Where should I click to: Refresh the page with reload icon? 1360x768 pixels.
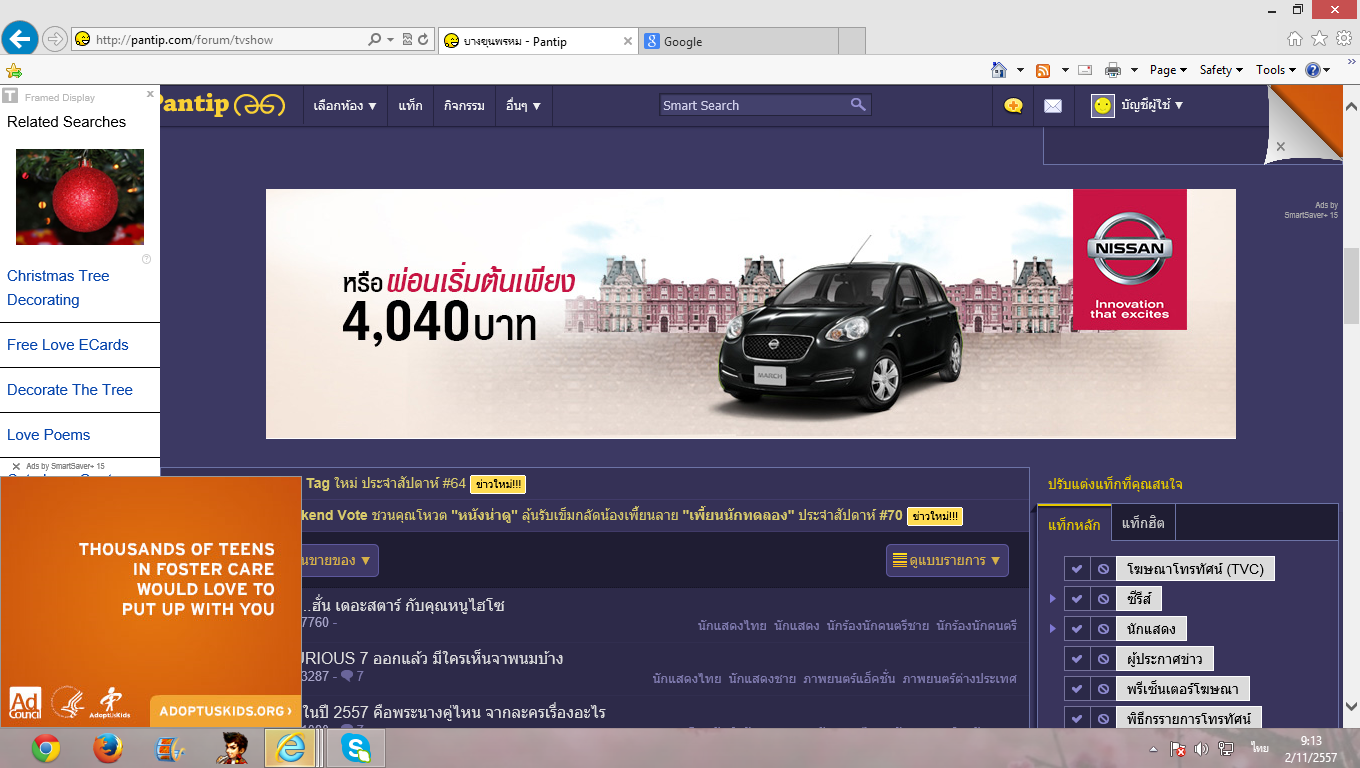423,40
